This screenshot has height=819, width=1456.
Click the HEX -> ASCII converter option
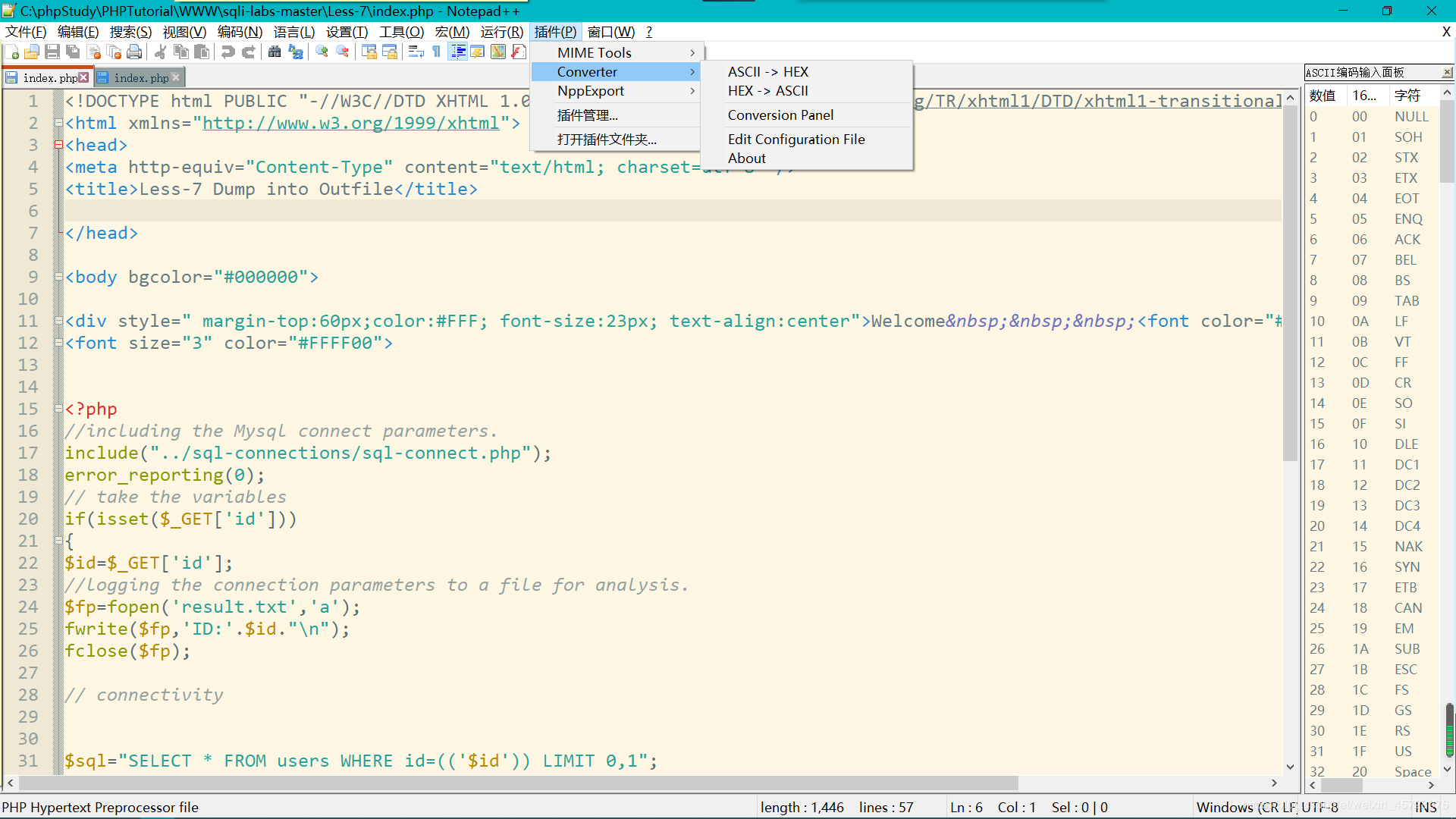coord(768,90)
